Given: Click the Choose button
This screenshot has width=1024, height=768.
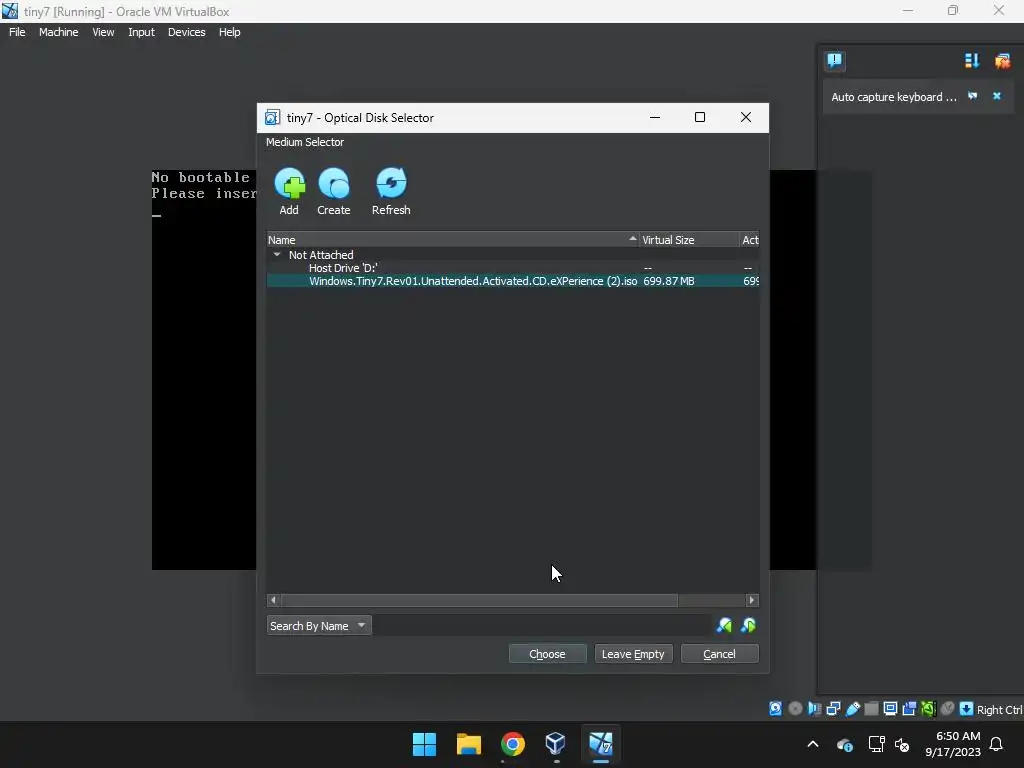Looking at the screenshot, I should (547, 654).
